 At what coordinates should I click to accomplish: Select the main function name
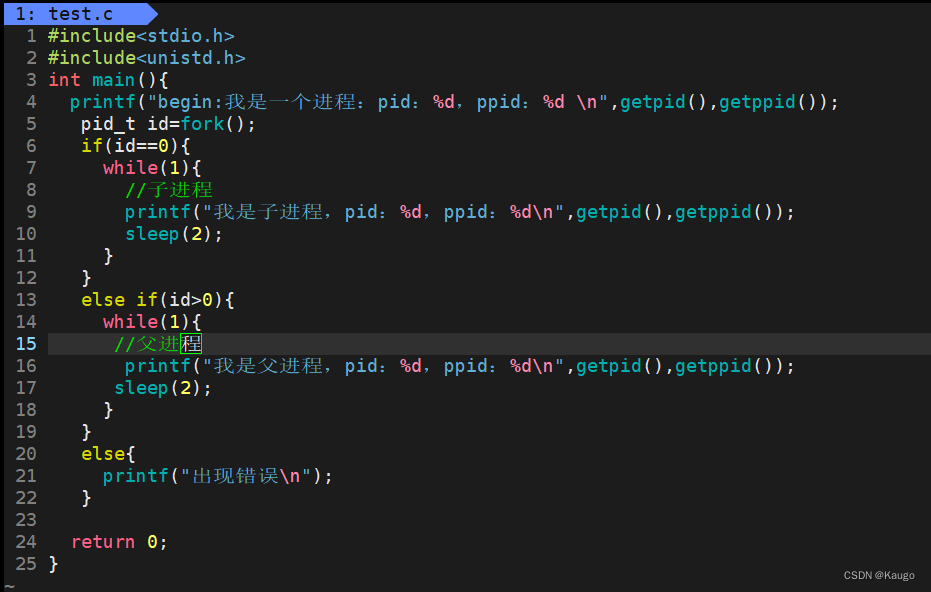coord(112,79)
